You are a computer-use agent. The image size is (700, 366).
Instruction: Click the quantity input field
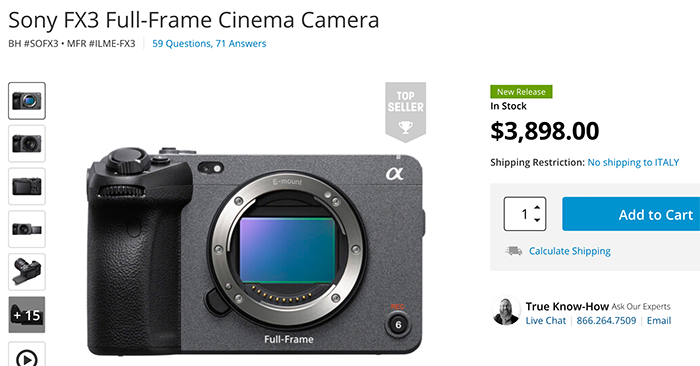point(525,214)
